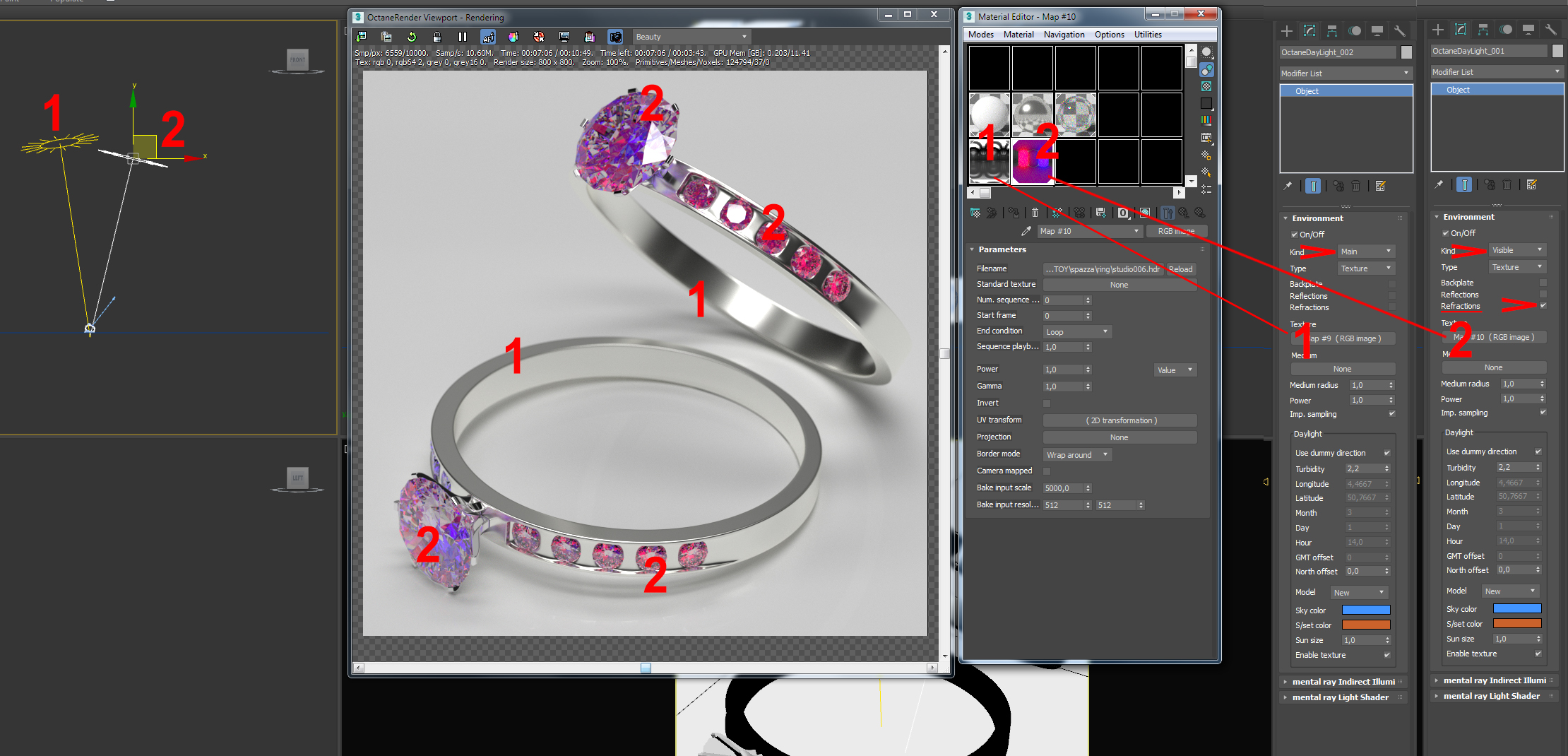This screenshot has width=1568, height=756.
Task: Click Configure Modifier Sets in OctaneDayLight_001 panel
Action: click(1531, 184)
